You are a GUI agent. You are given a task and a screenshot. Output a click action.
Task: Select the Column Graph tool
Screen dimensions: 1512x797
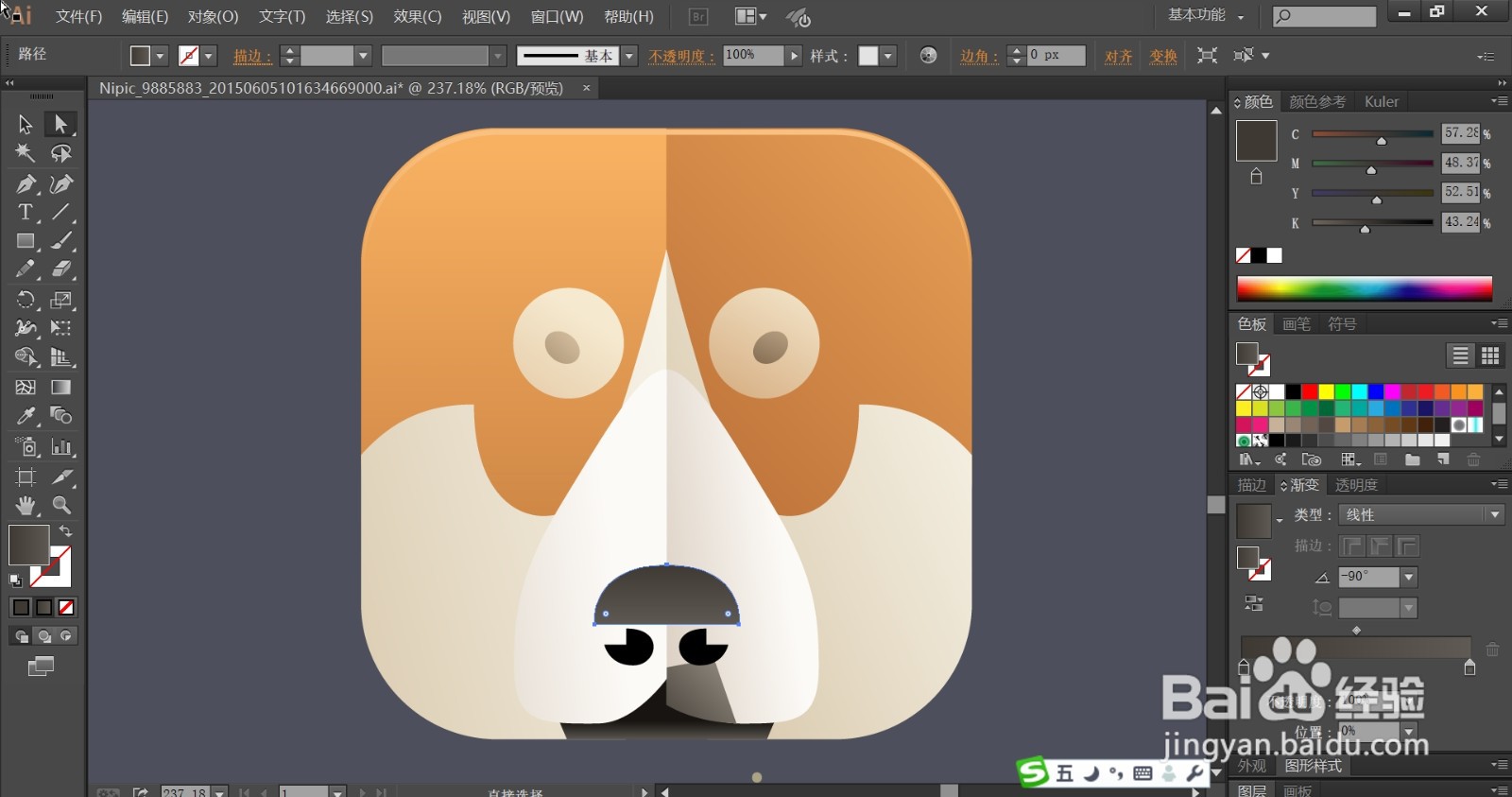[61, 446]
